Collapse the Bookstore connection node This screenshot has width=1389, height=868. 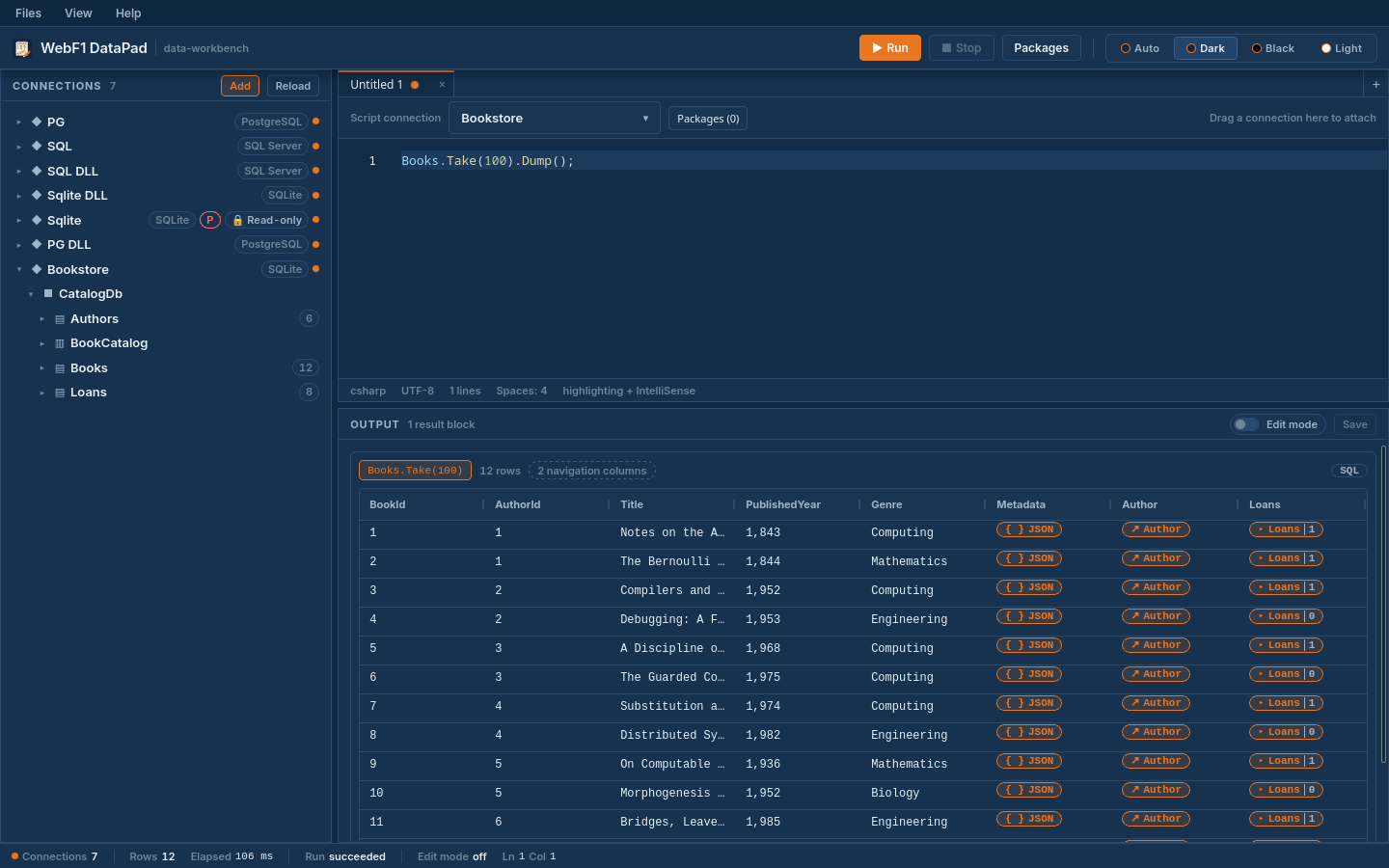pyautogui.click(x=18, y=270)
